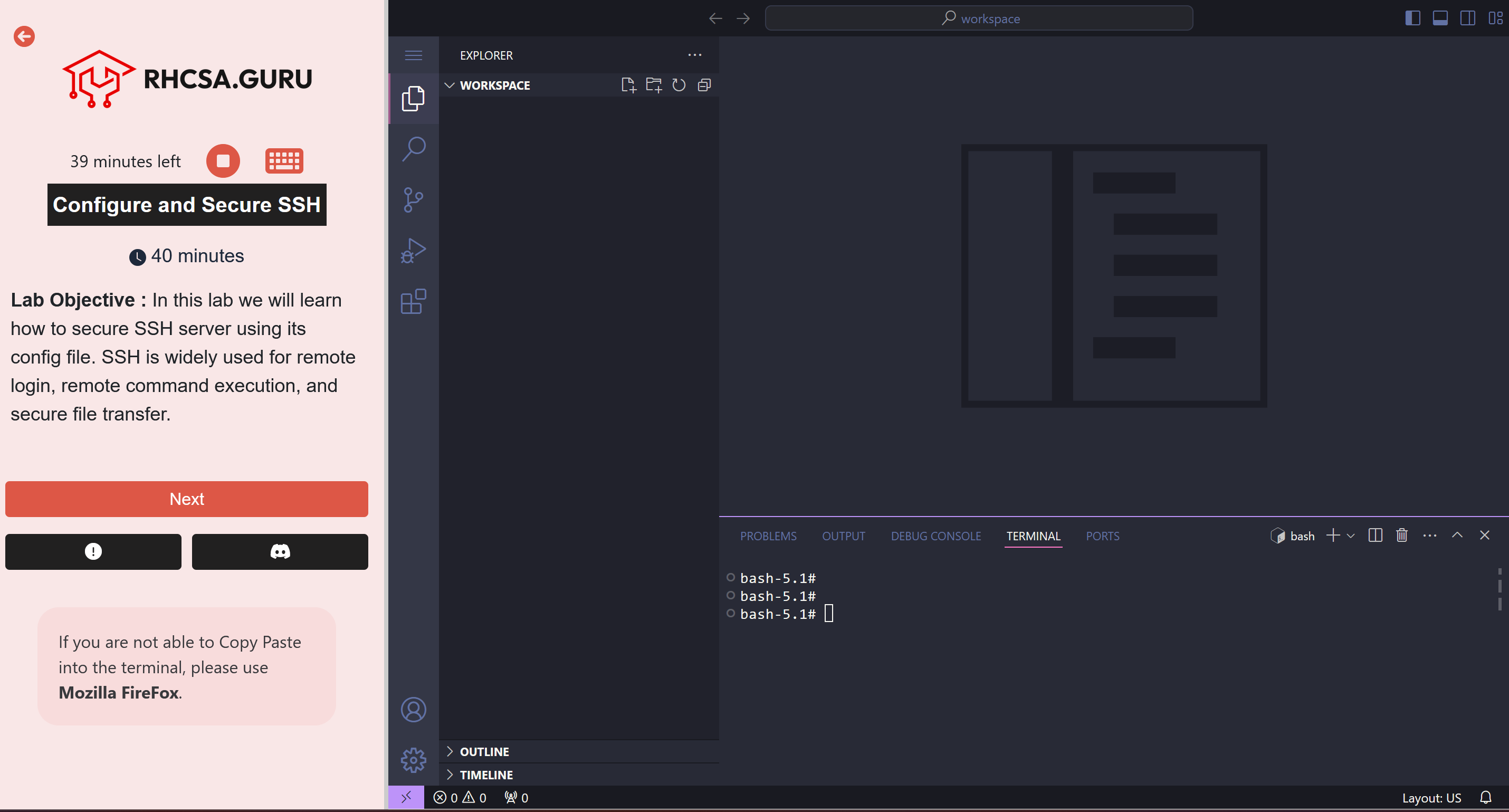Screen dimensions: 1509x812
Task: Expand the OUTLINE section
Action: click(484, 752)
